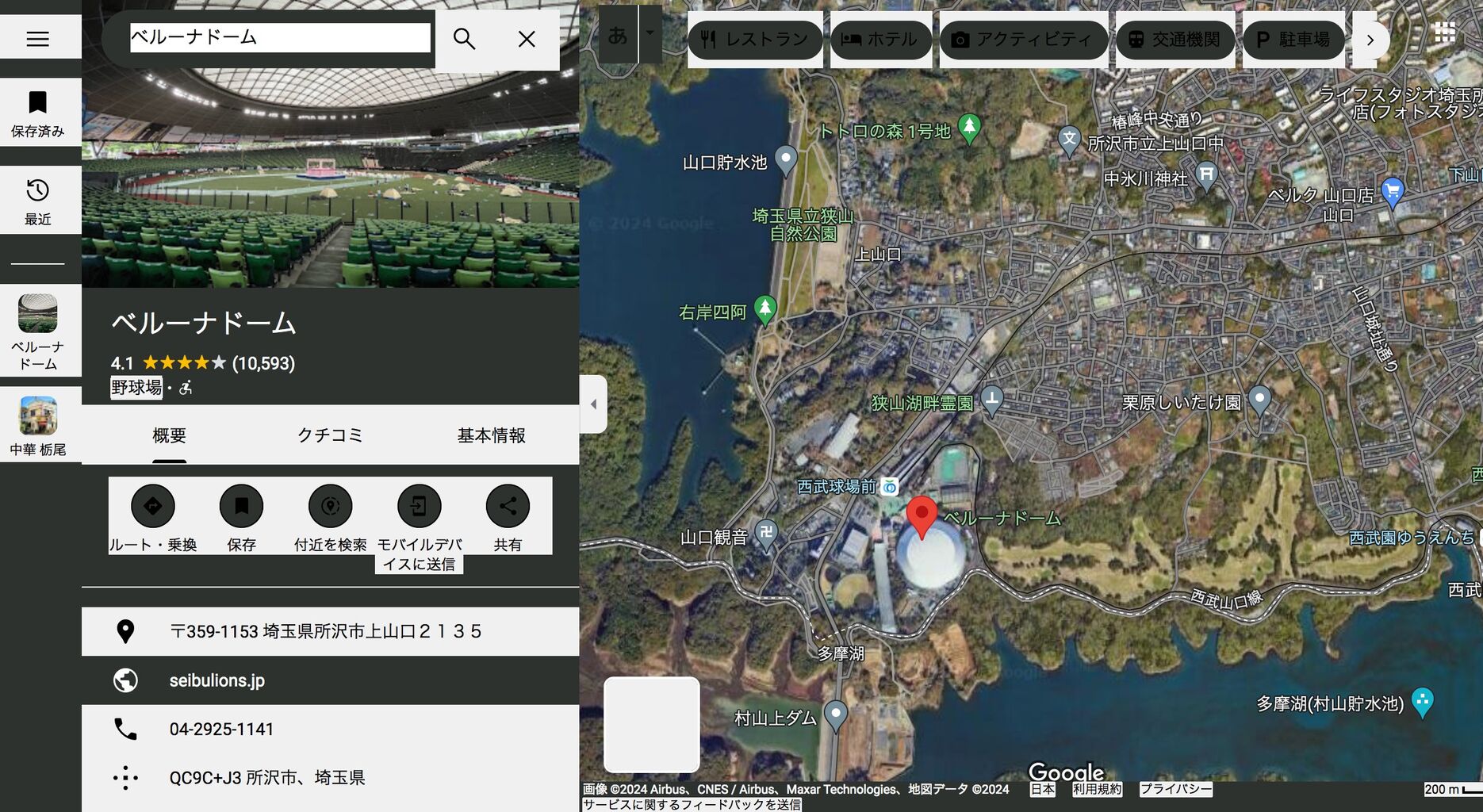The image size is (1483, 812).
Task: Click the 西武園ゆうえんち map label
Action: [x=1412, y=538]
